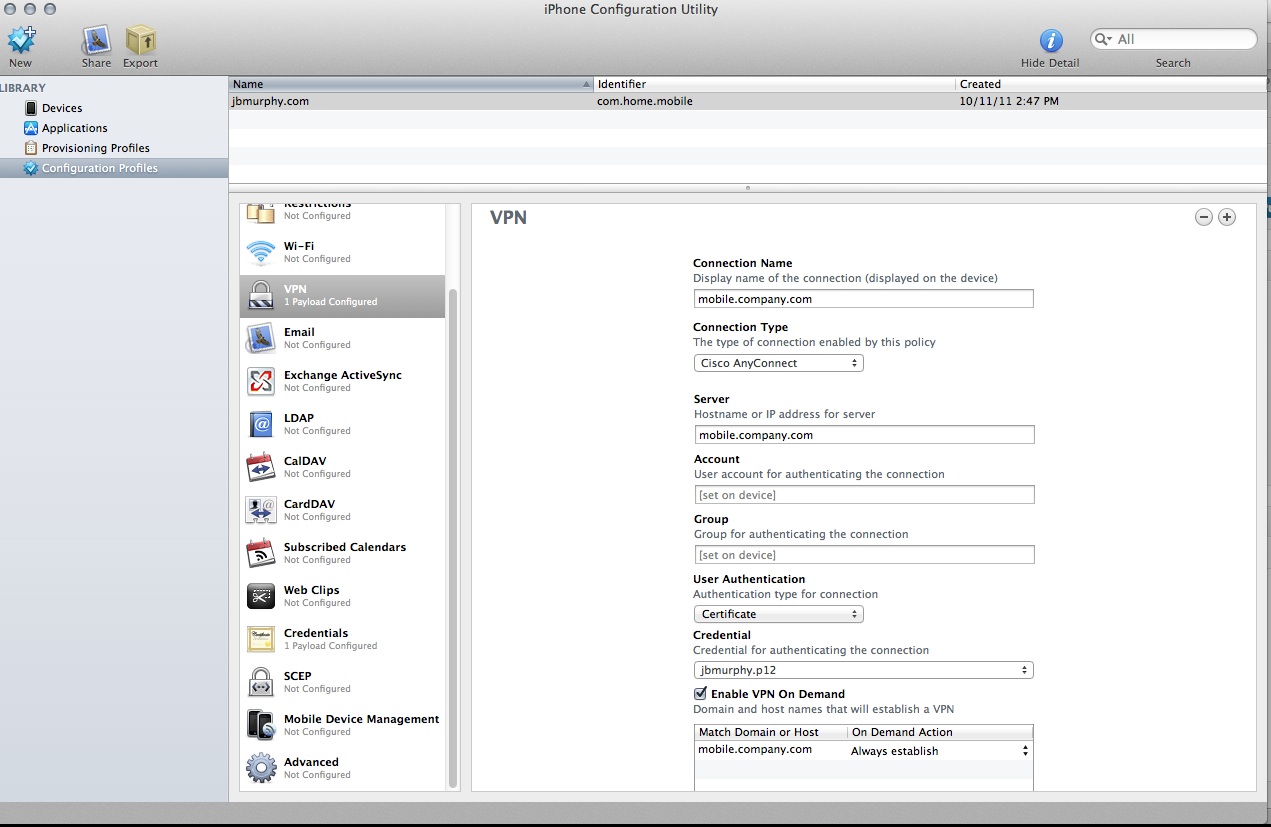Select Devices in the Library sidebar
Screen dimensions: 1271x827
coord(62,108)
